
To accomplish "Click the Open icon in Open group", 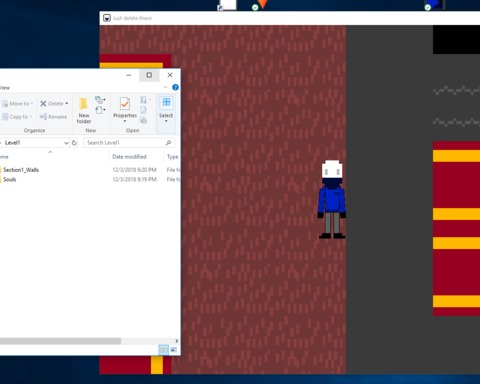I will click(x=144, y=100).
